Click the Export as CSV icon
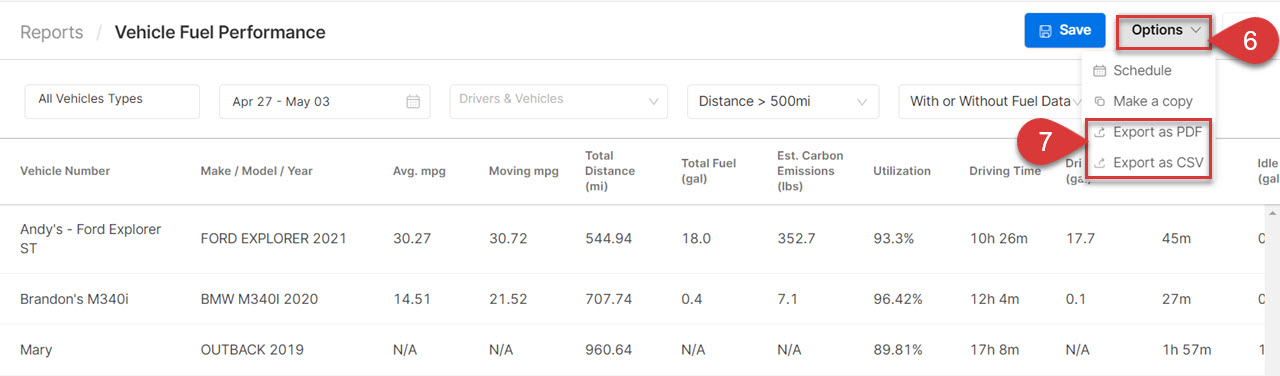Viewport: 1280px width, 376px height. pos(1099,163)
